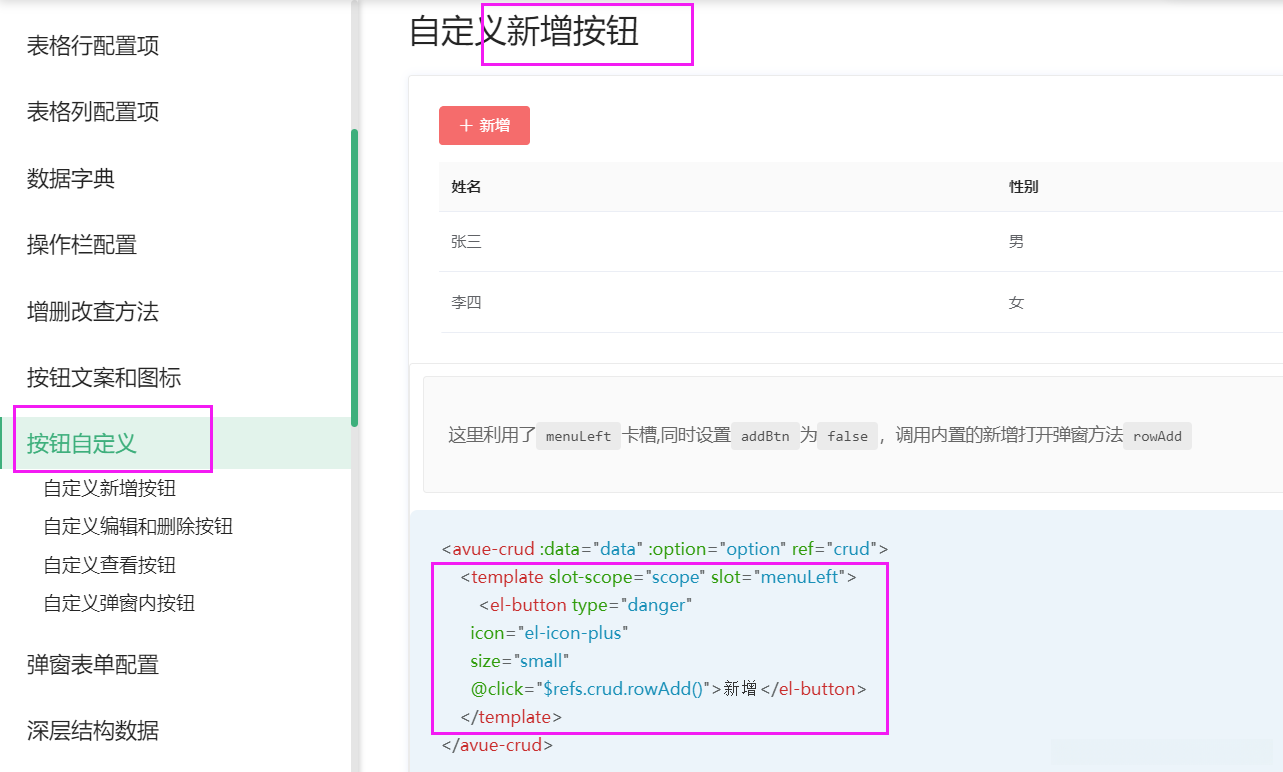Viewport: 1283px width, 772px height.
Task: Click the 女 gender cell
Action: click(1016, 302)
